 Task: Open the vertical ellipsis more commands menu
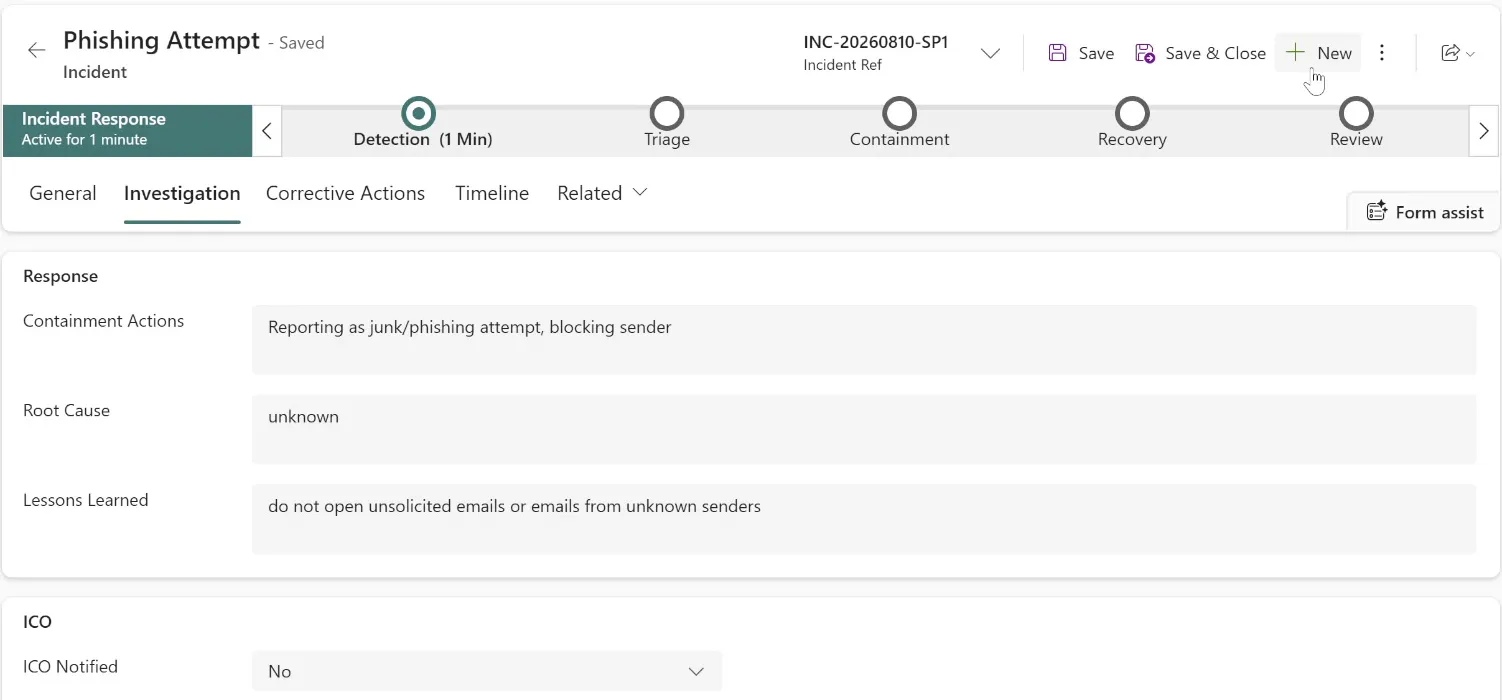[1382, 53]
